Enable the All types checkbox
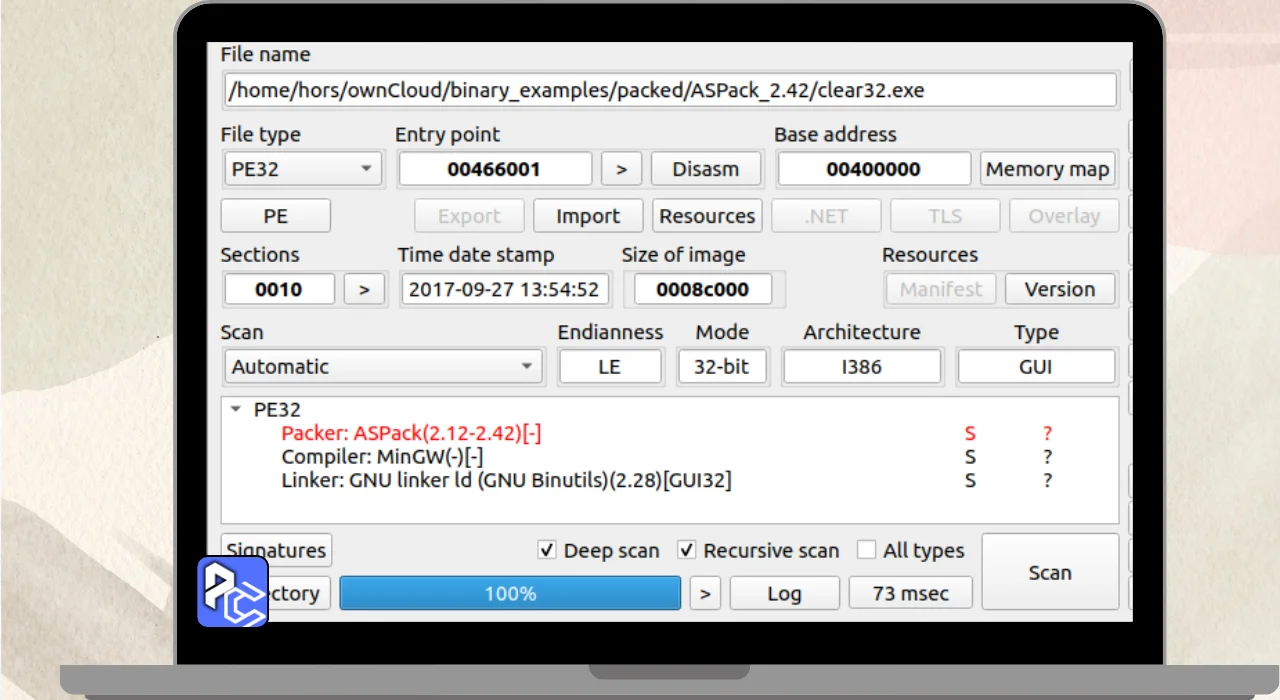The height and width of the screenshot is (700, 1280). (x=866, y=550)
